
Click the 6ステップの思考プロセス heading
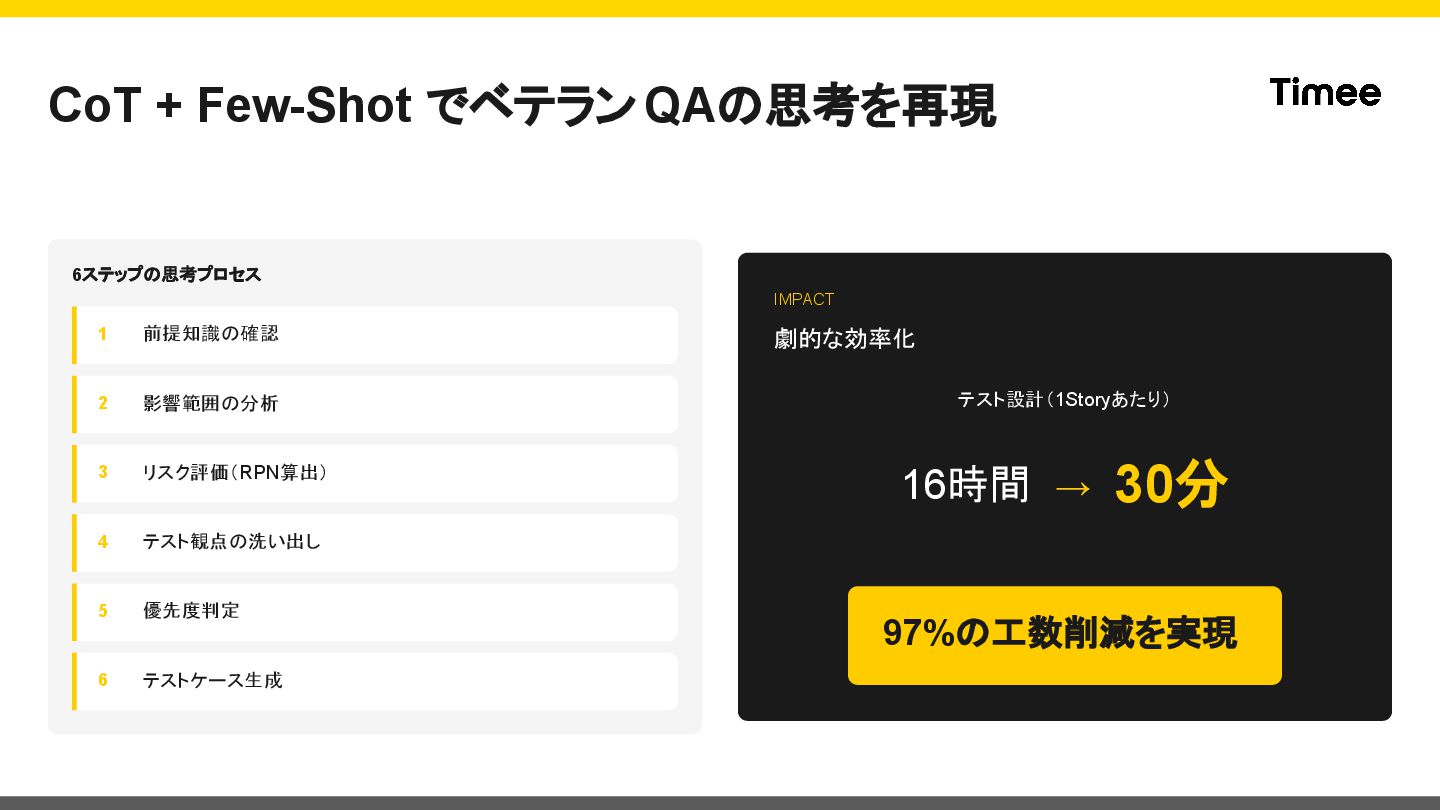pyautogui.click(x=166, y=274)
